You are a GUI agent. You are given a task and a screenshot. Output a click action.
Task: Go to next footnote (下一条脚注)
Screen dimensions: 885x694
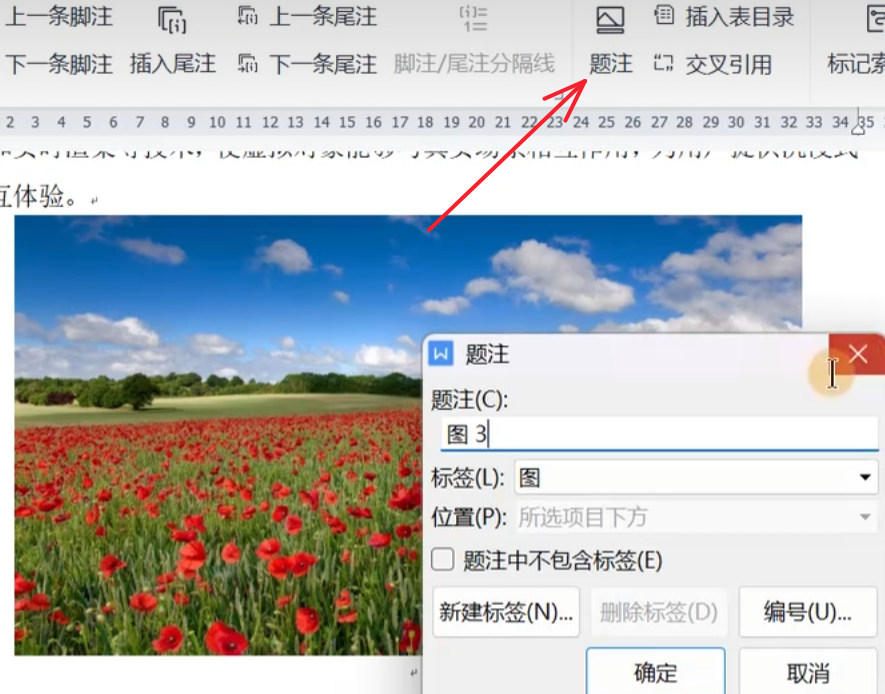[59, 64]
